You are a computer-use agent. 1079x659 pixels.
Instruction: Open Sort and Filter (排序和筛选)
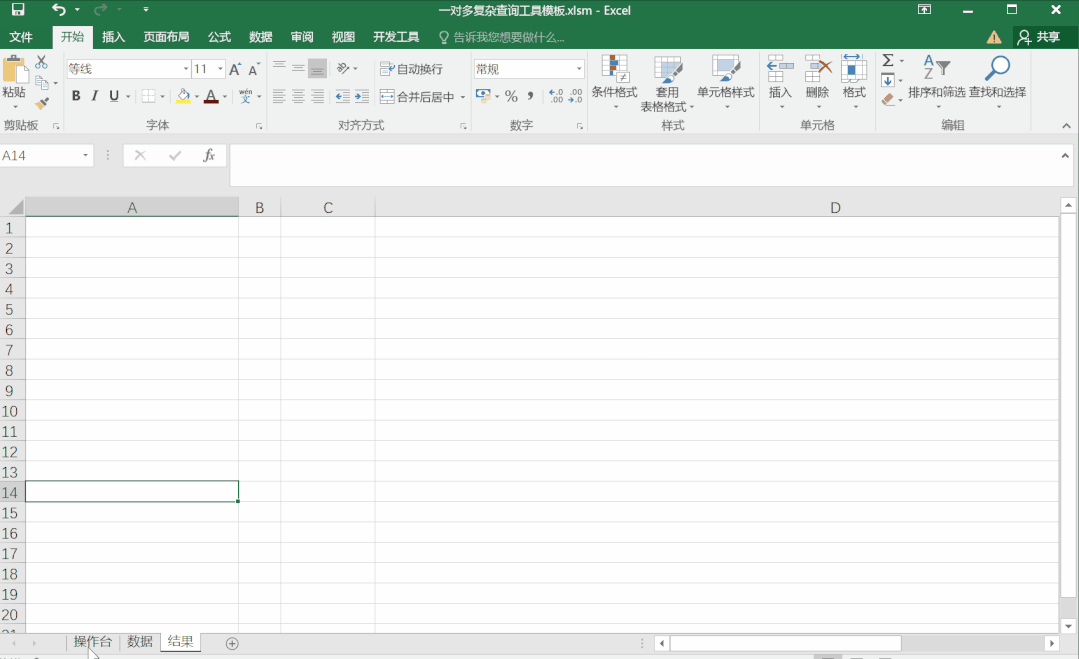click(937, 81)
